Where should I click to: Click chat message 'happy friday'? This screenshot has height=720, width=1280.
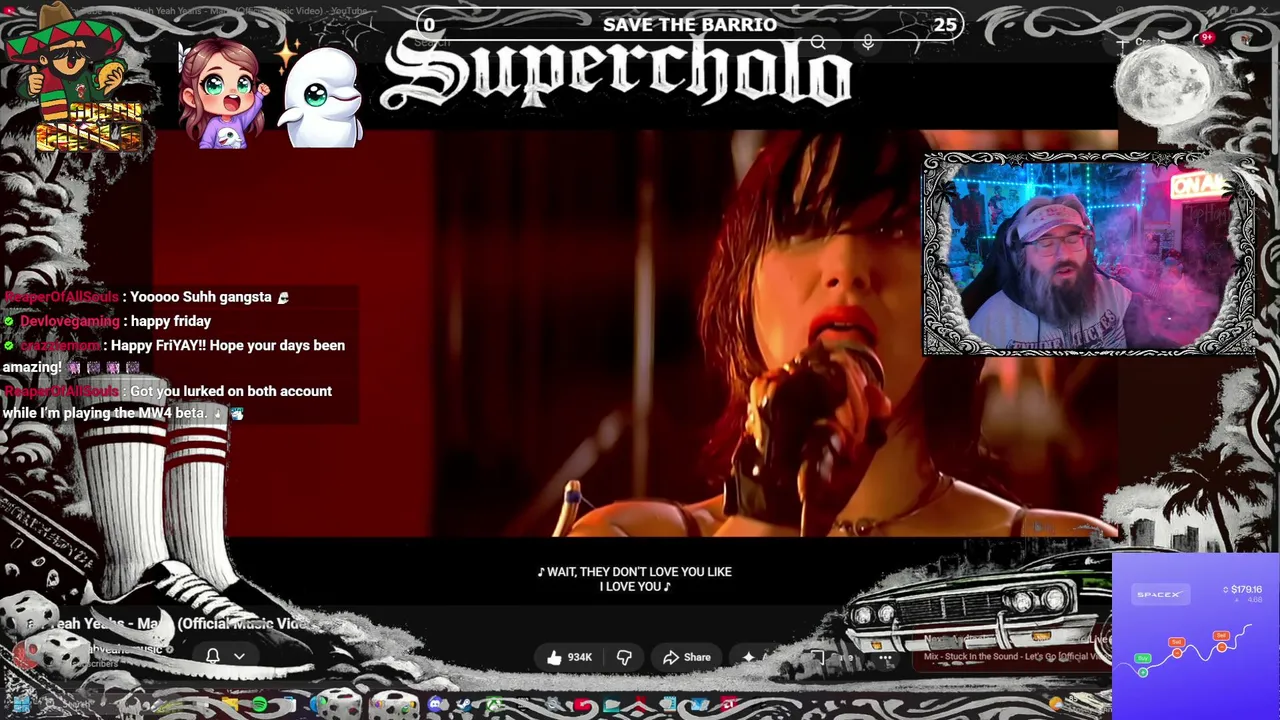(171, 321)
